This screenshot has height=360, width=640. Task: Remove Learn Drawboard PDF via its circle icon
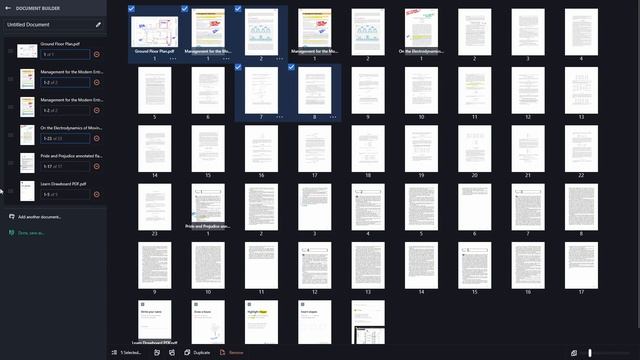[x=97, y=195]
